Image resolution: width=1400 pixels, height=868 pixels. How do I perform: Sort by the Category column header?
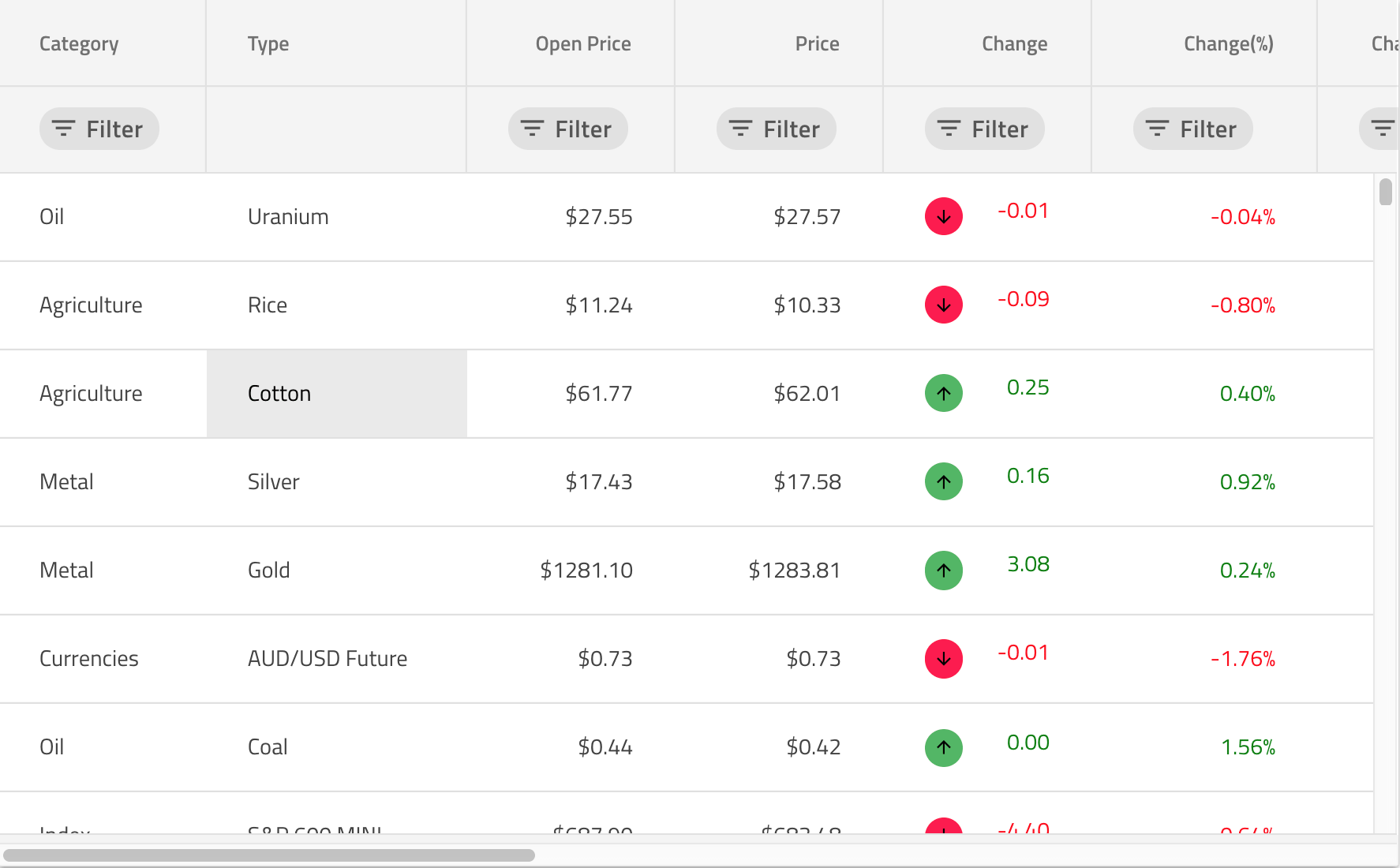(79, 44)
